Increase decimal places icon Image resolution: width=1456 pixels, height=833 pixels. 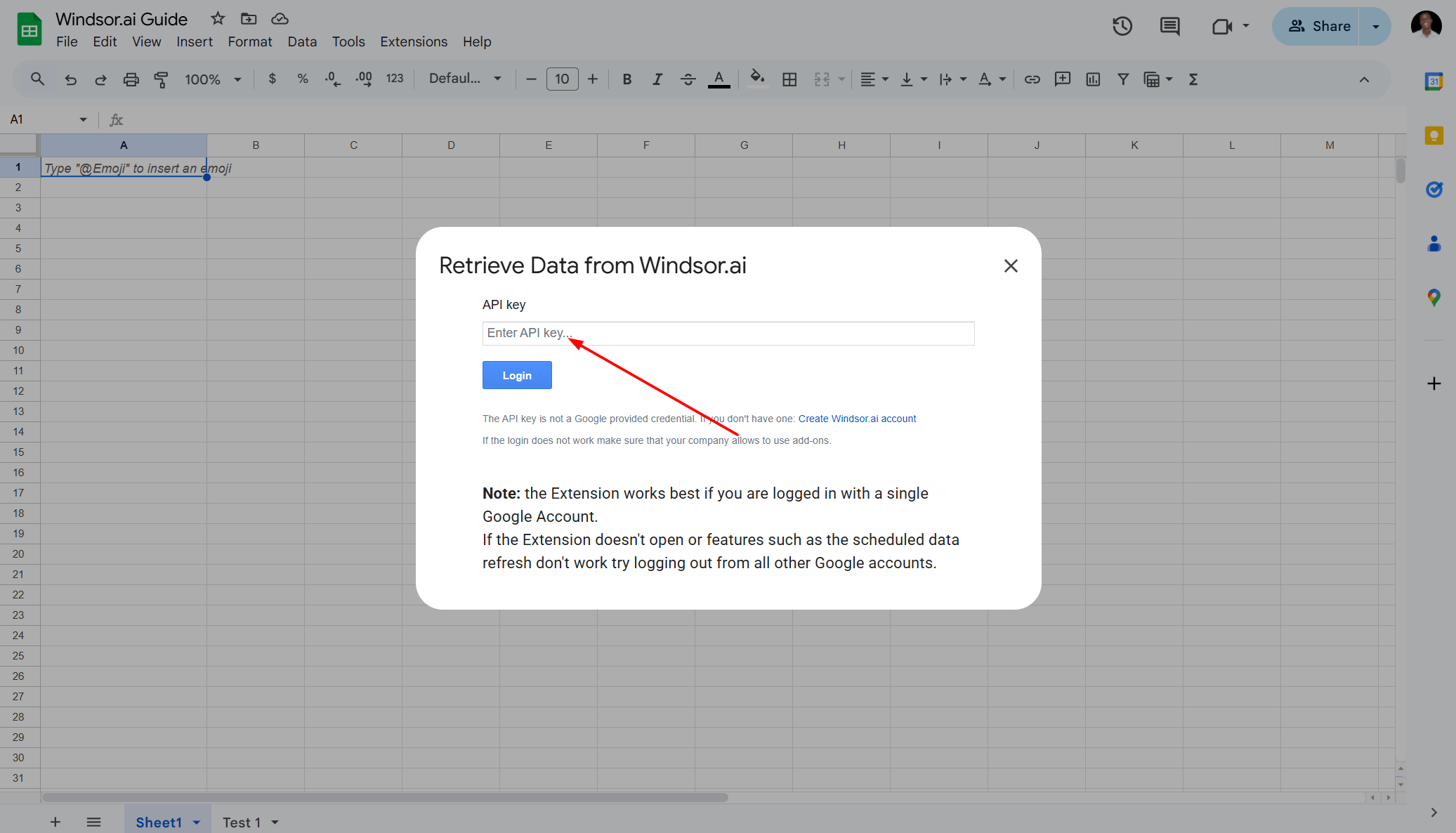tap(364, 79)
